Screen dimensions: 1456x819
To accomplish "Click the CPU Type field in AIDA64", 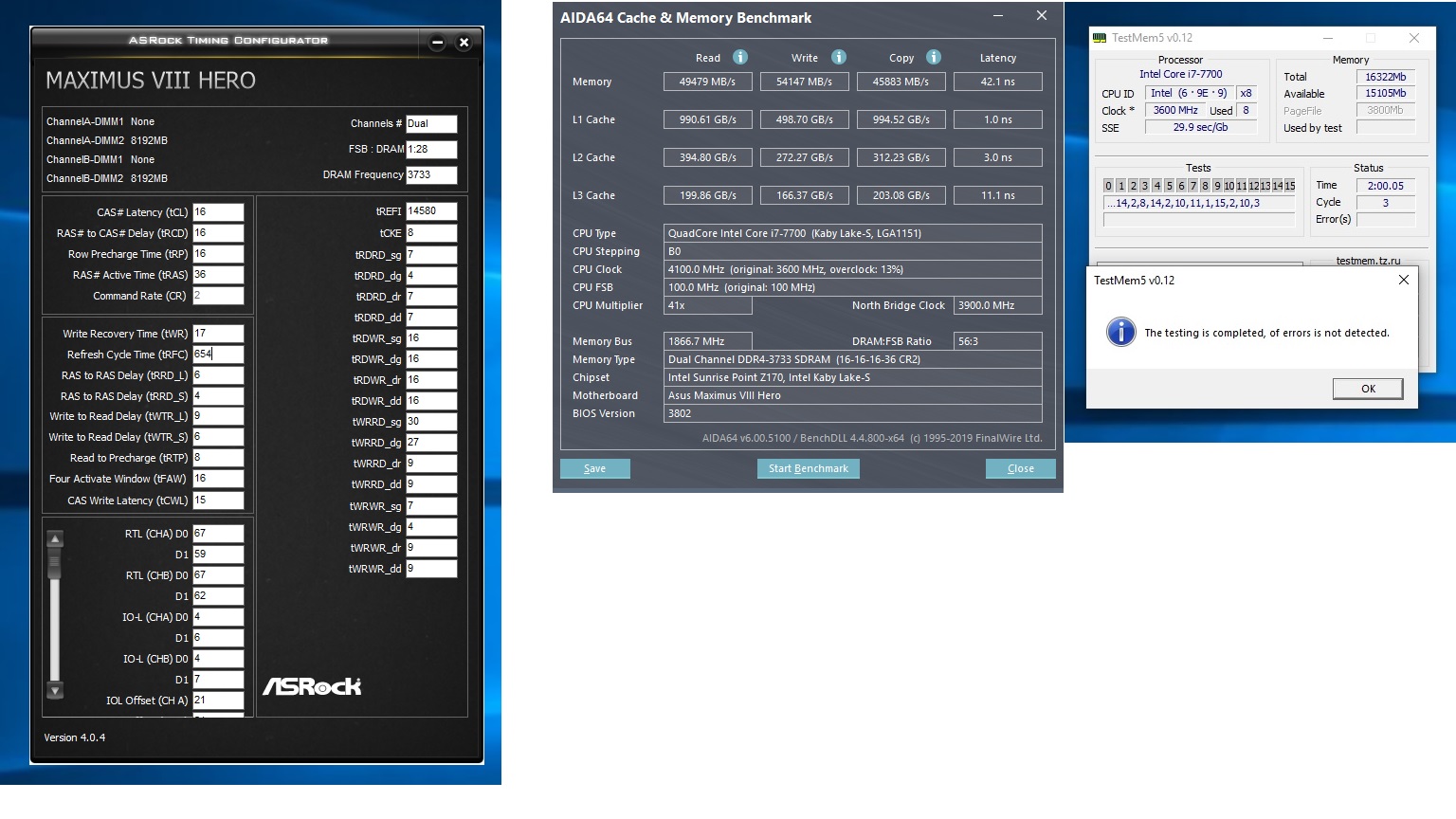I will [853, 233].
